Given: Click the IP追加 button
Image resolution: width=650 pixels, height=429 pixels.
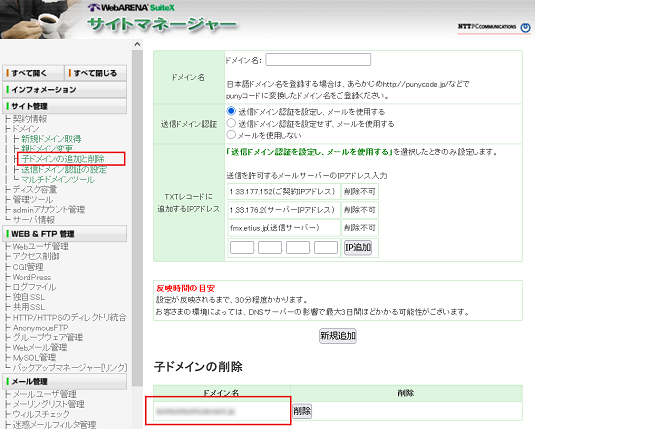Looking at the screenshot, I should point(358,247).
